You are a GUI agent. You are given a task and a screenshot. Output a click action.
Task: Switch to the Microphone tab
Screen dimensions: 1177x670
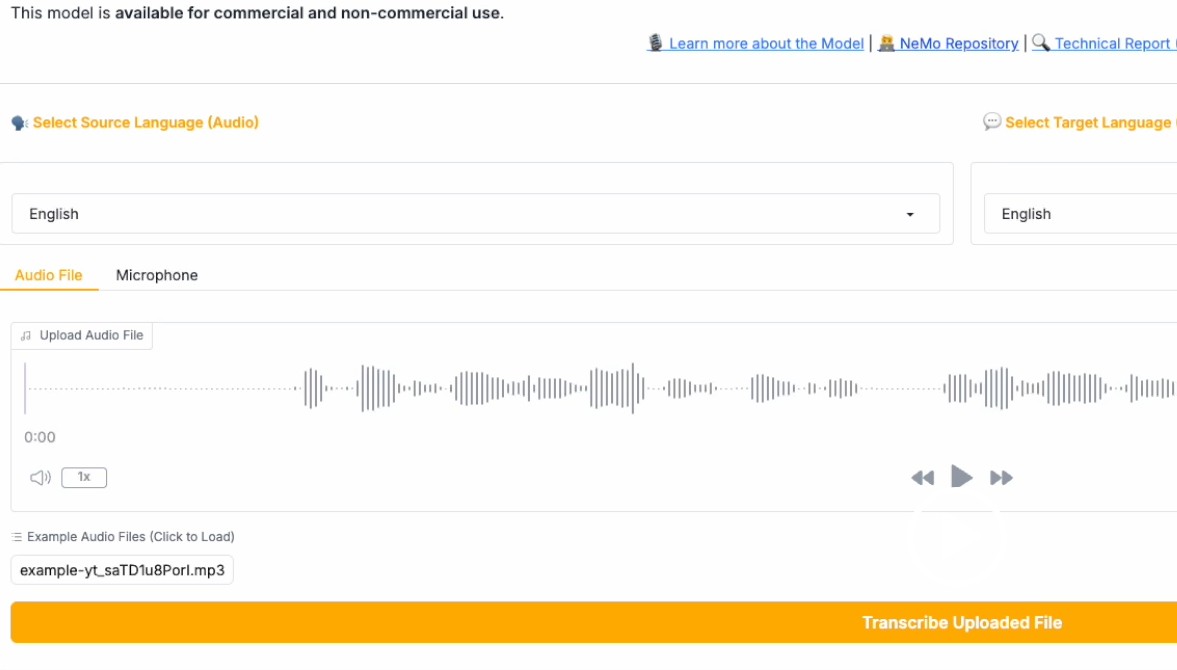157,275
